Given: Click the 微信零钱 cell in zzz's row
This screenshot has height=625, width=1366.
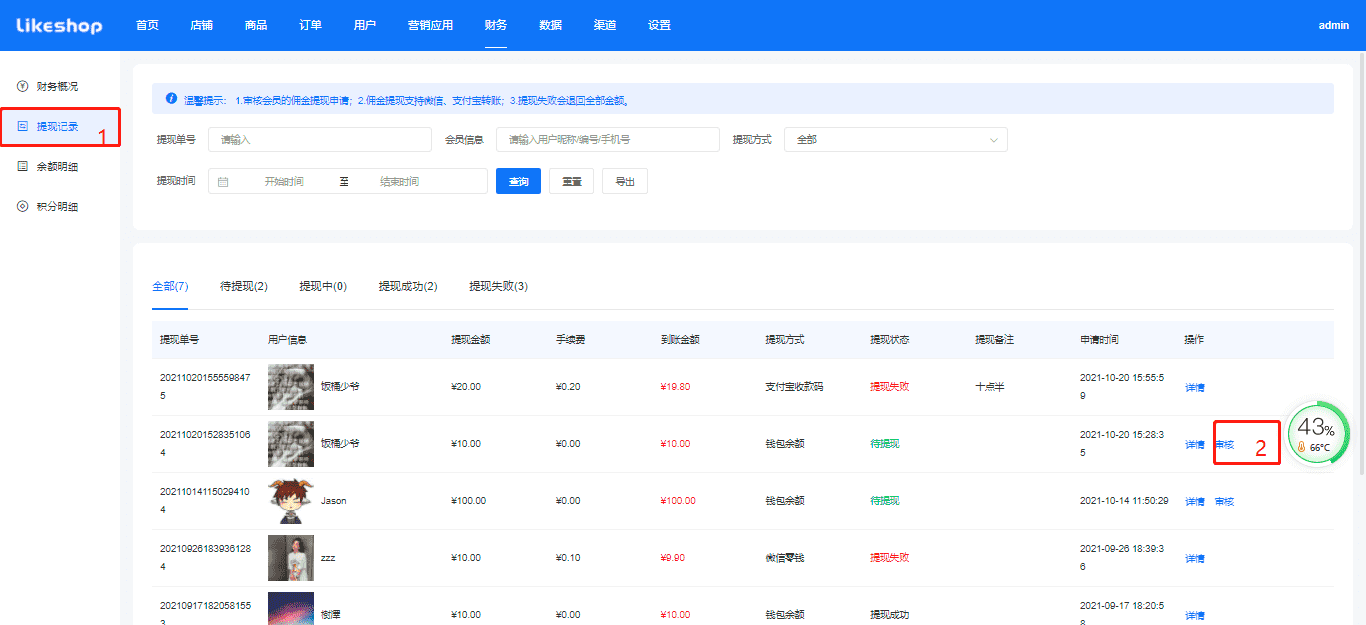Looking at the screenshot, I should pyautogui.click(x=785, y=558).
